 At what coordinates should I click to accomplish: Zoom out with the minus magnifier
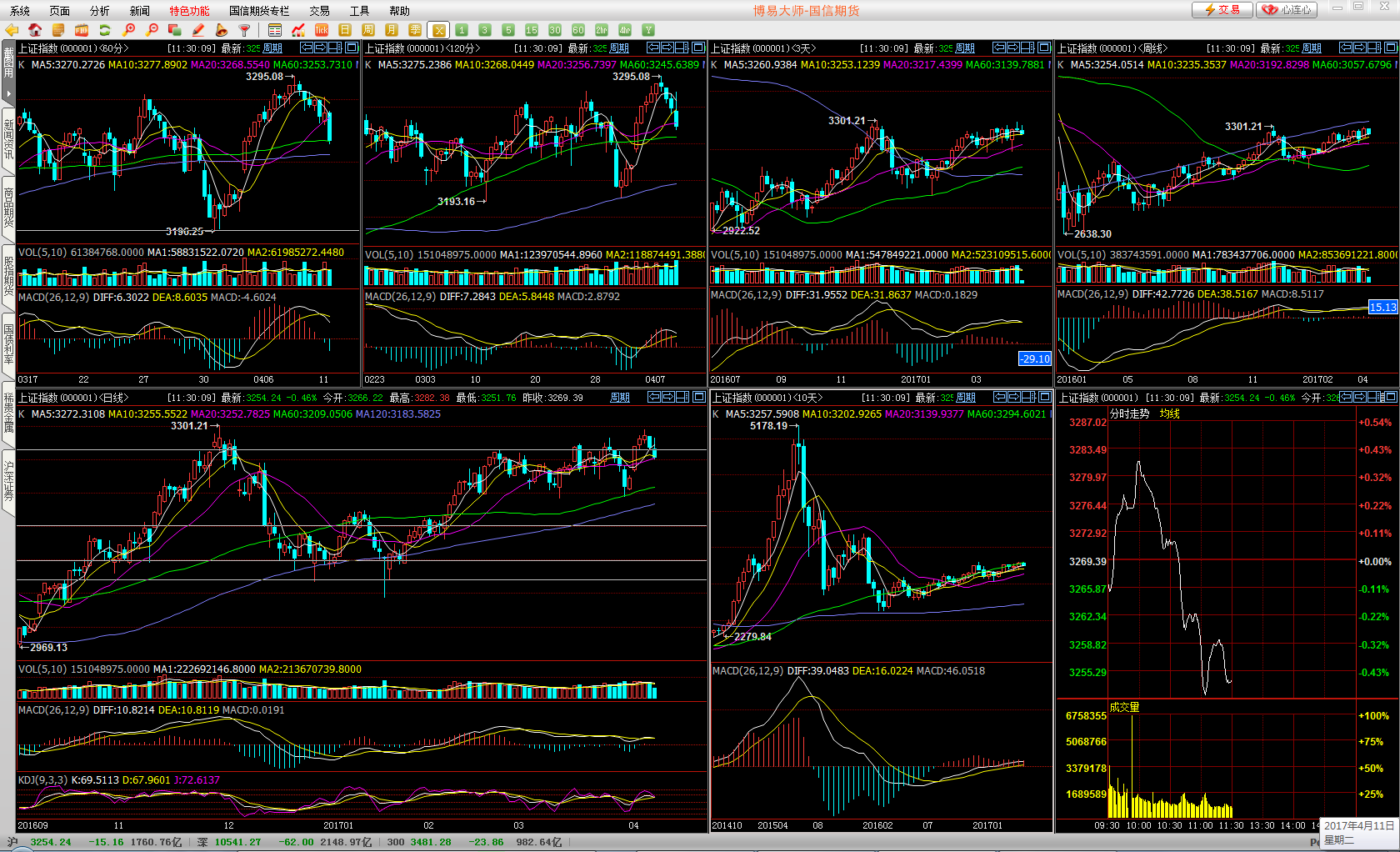(152, 30)
